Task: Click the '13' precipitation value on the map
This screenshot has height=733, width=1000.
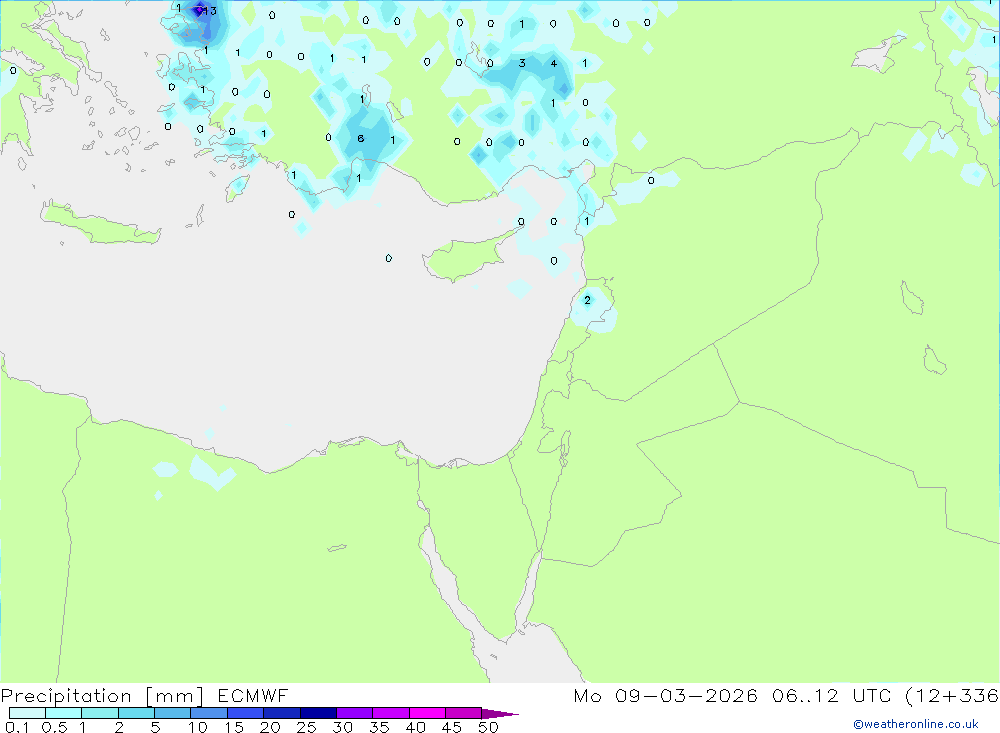Action: (x=209, y=11)
